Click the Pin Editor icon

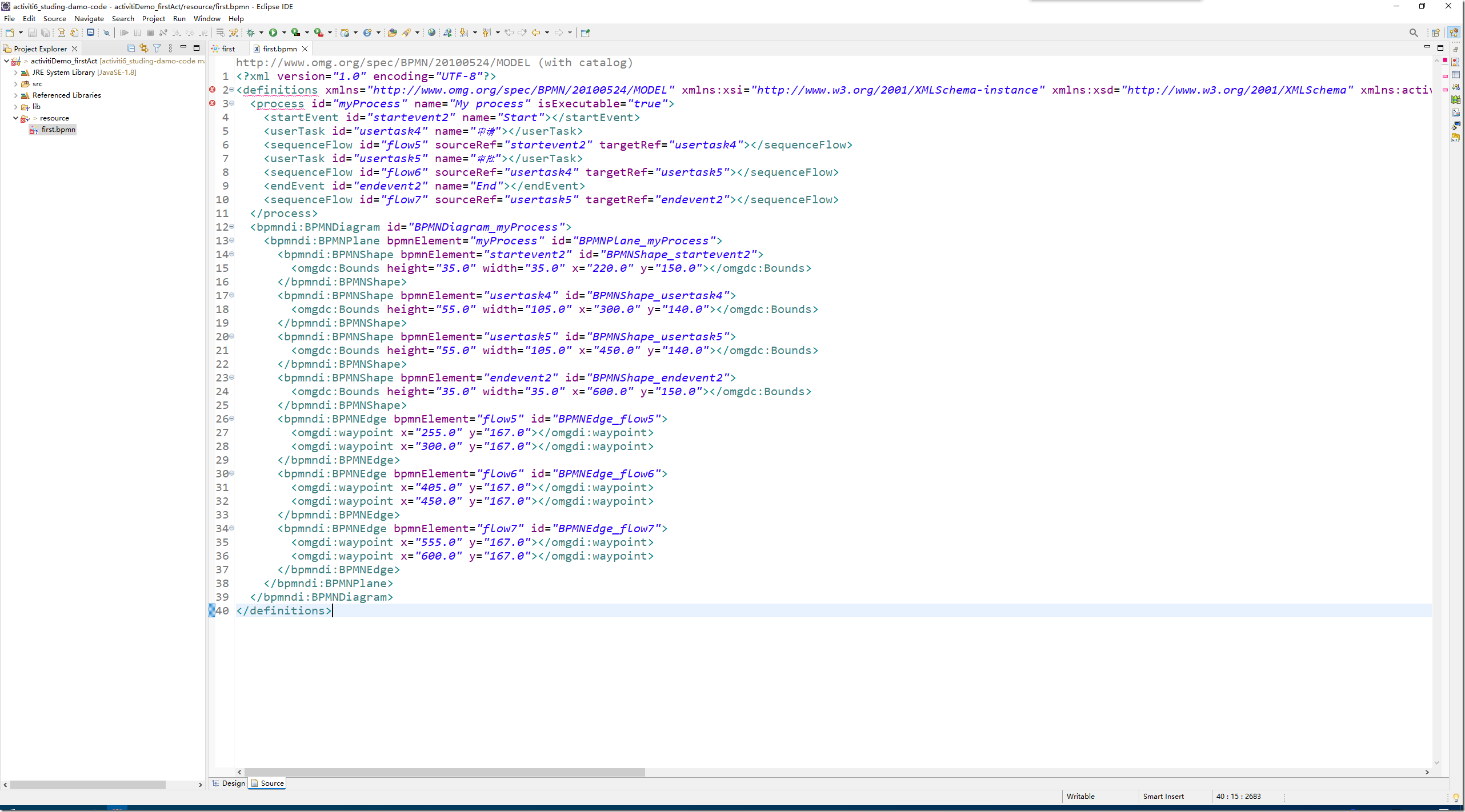point(585,33)
